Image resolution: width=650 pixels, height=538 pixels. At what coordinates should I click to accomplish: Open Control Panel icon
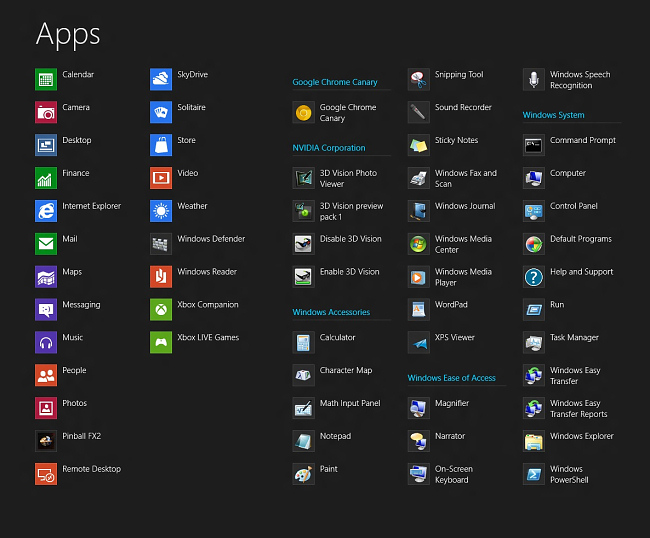pyautogui.click(x=534, y=211)
